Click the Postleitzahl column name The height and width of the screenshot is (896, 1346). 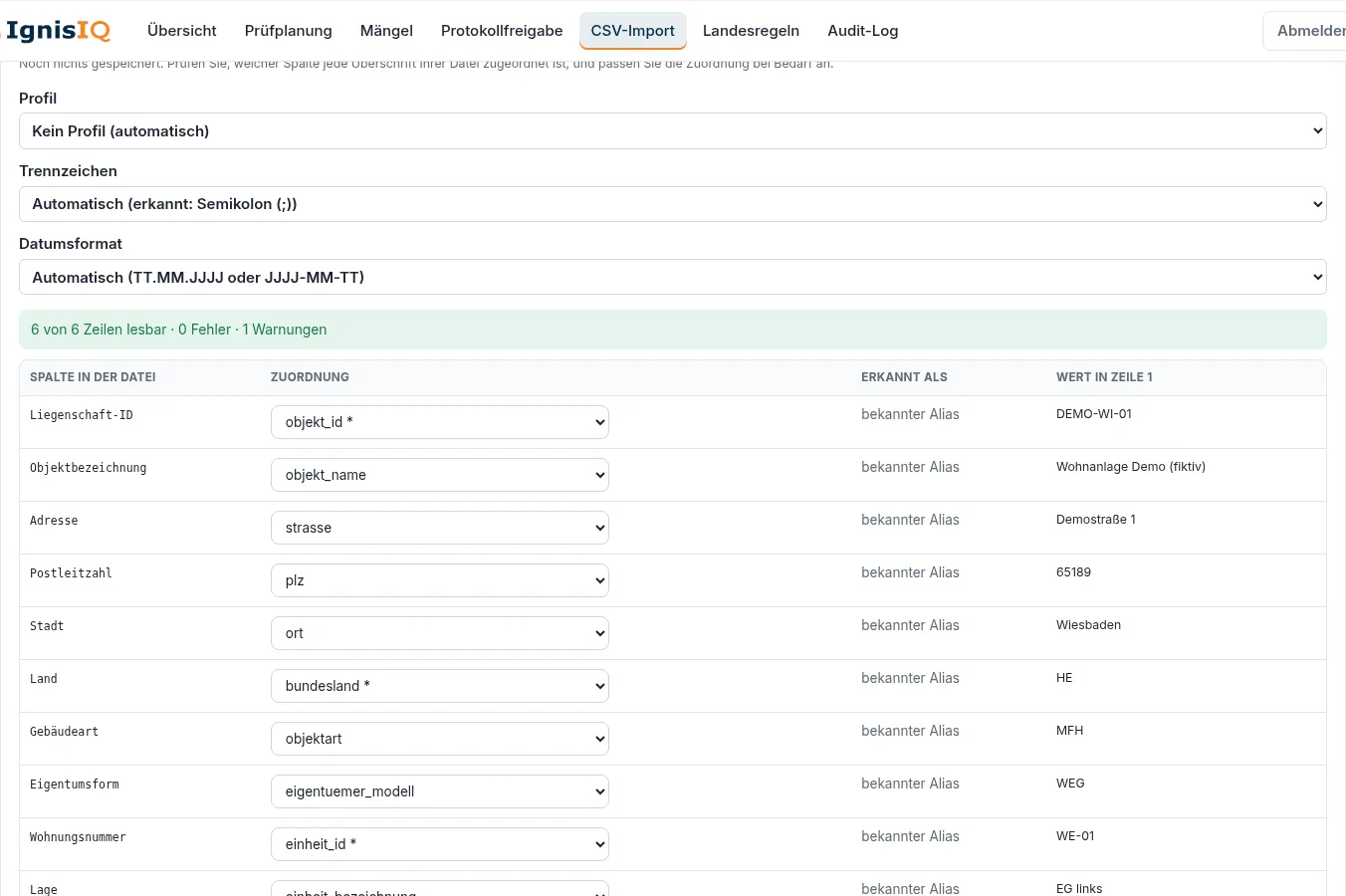pyautogui.click(x=71, y=573)
